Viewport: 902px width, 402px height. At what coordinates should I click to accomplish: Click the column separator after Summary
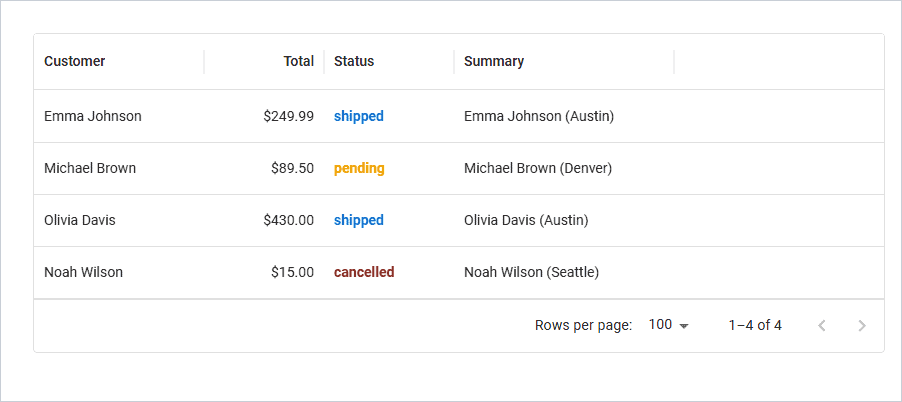(x=674, y=62)
